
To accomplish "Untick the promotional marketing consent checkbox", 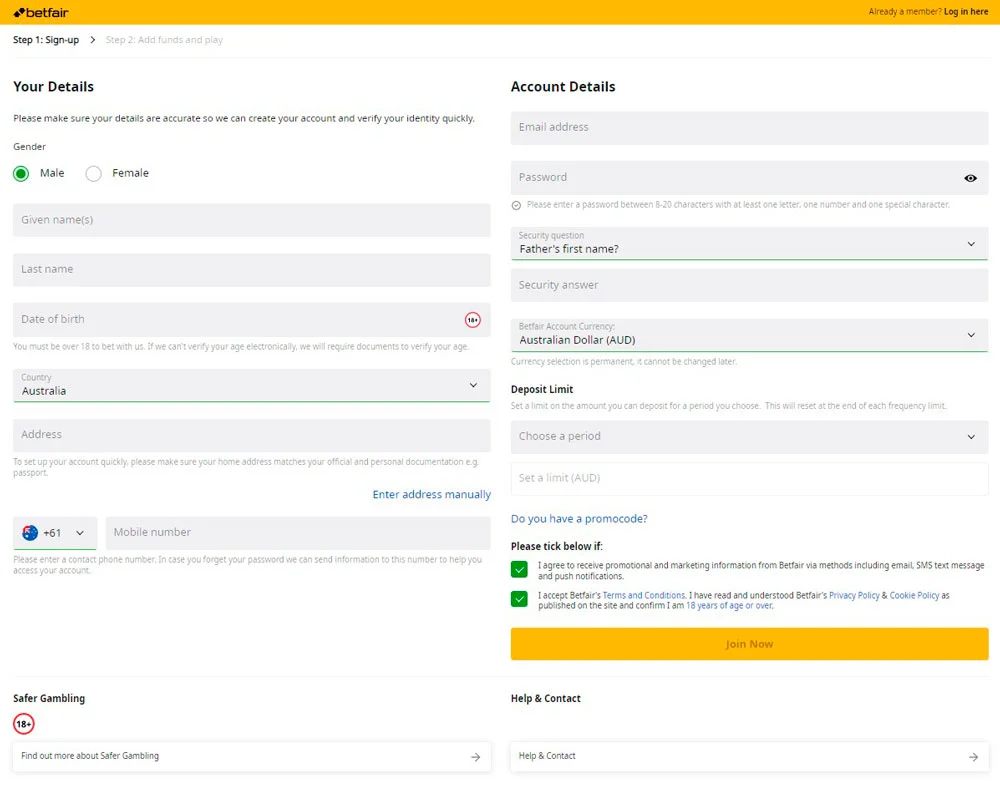I will (x=519, y=569).
